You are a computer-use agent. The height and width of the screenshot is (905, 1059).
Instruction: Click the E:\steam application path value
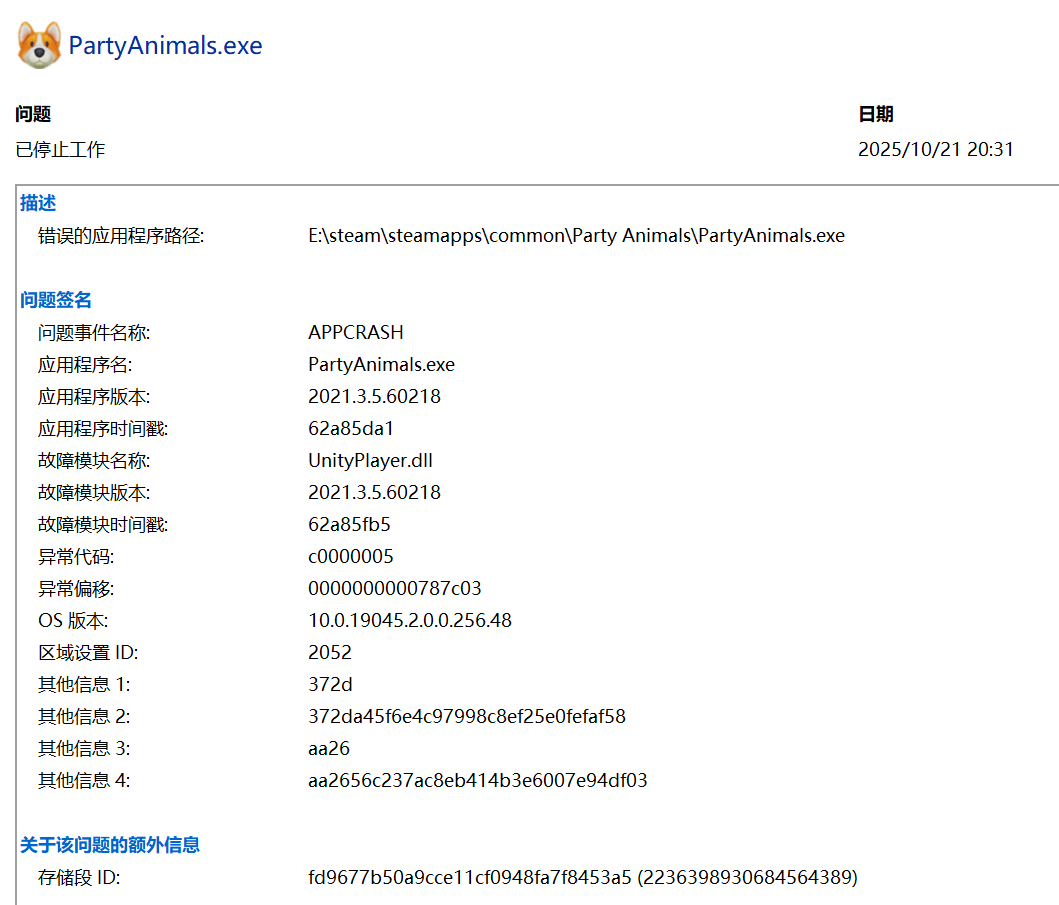[576, 236]
